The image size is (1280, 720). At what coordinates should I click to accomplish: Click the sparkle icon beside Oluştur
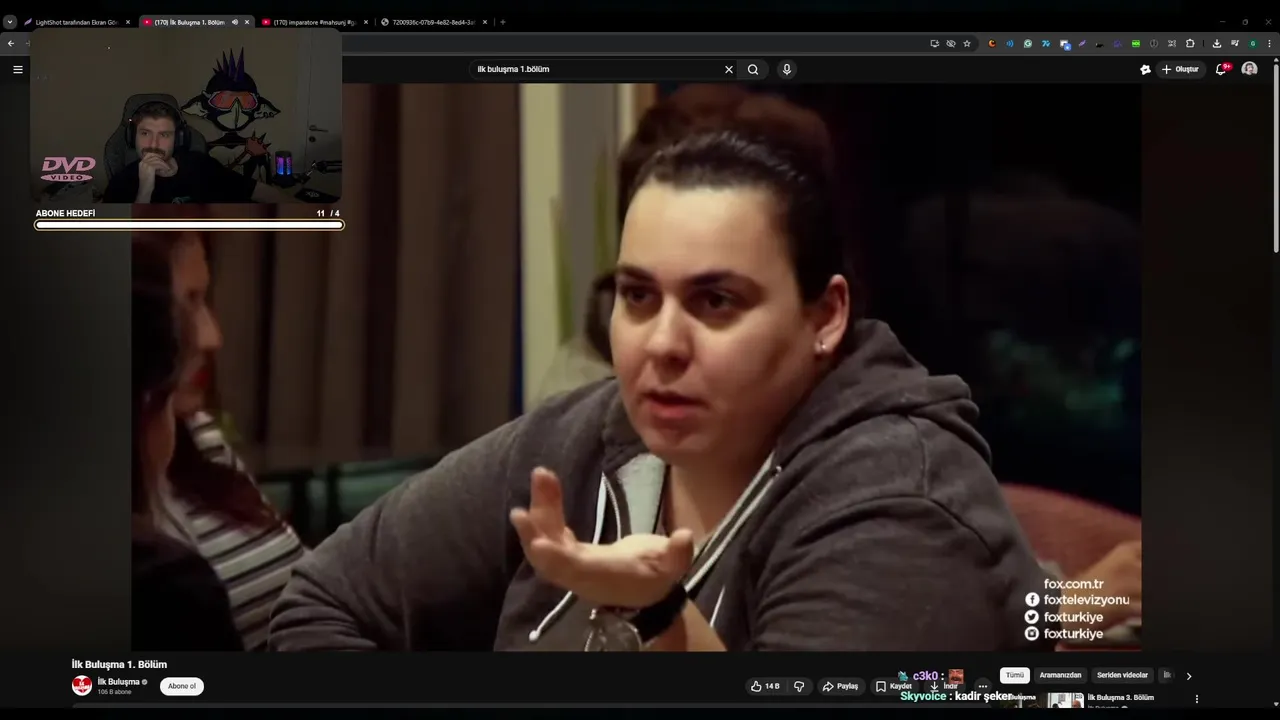(1145, 69)
